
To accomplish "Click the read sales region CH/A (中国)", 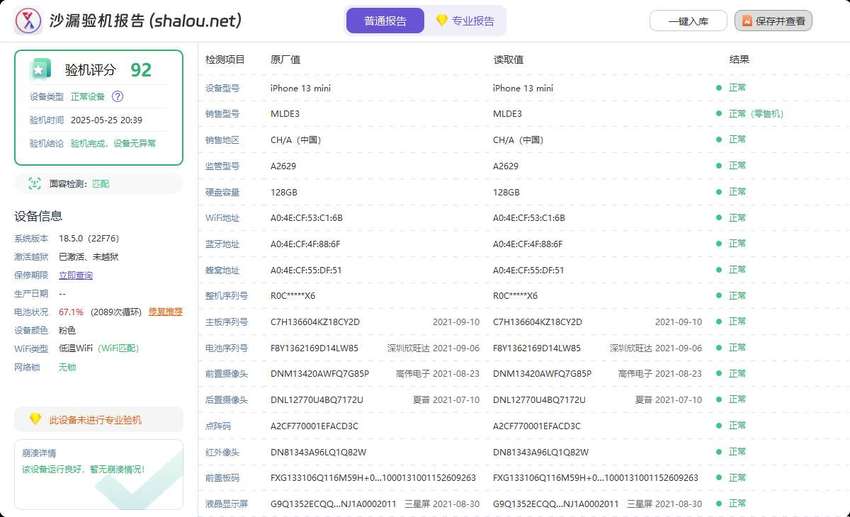I will [518, 140].
